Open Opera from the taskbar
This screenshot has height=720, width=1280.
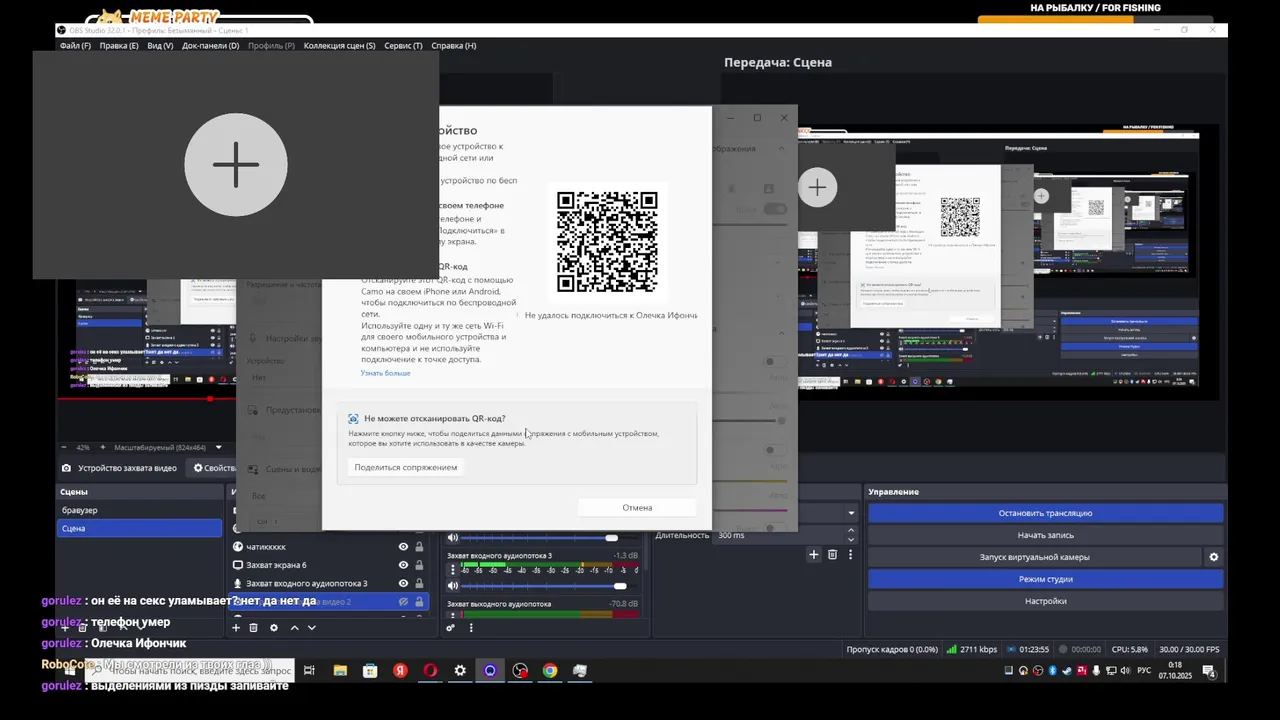pos(430,671)
